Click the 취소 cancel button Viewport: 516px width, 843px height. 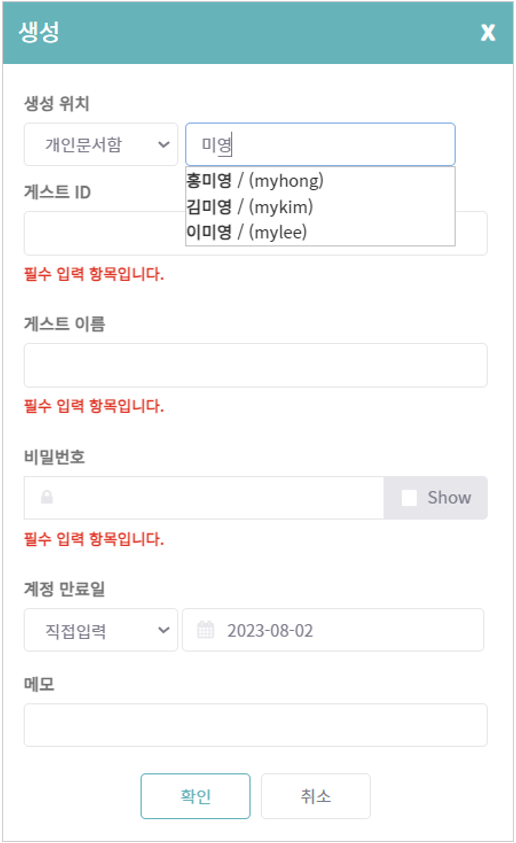tap(316, 796)
